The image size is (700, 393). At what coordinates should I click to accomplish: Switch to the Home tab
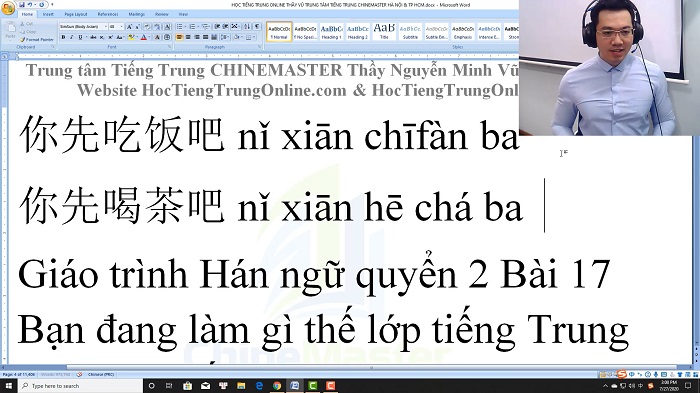click(27, 14)
